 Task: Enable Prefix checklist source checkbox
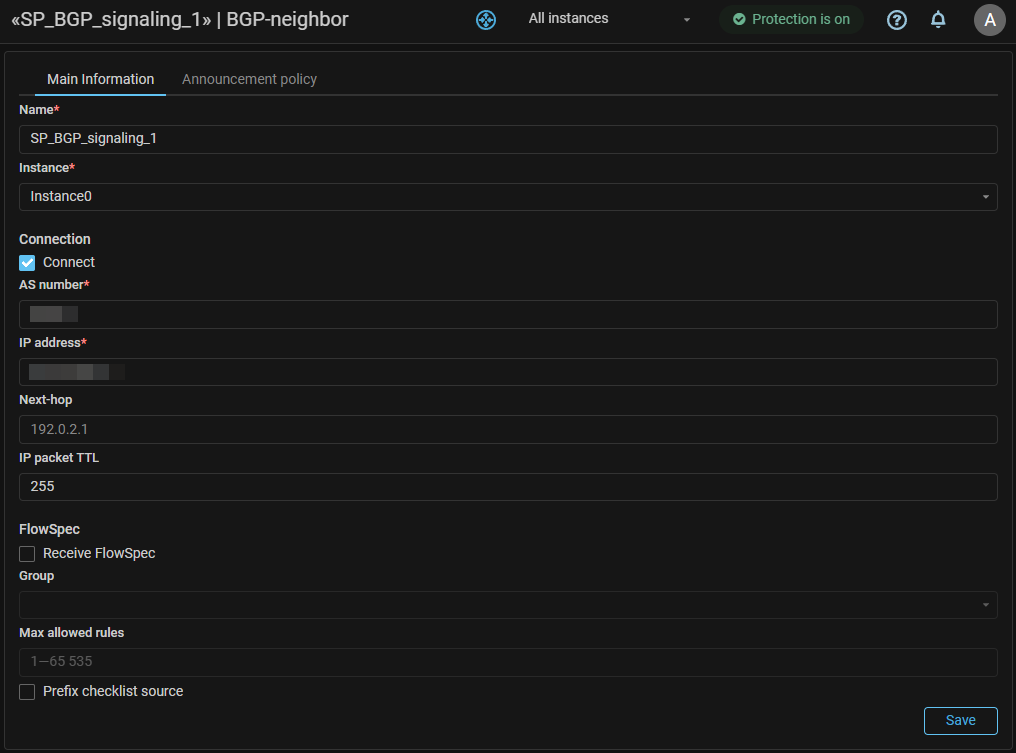tap(28, 692)
